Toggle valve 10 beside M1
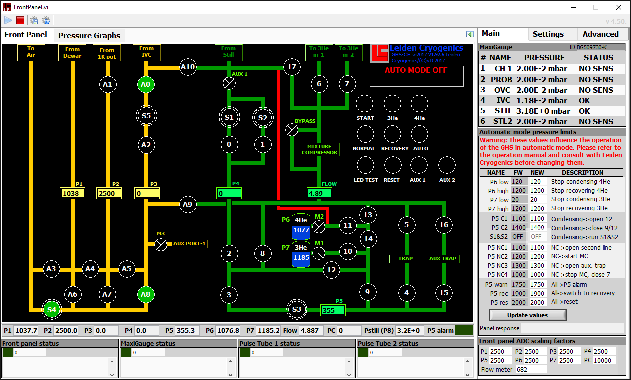631x380 pixels. pyautogui.click(x=348, y=252)
